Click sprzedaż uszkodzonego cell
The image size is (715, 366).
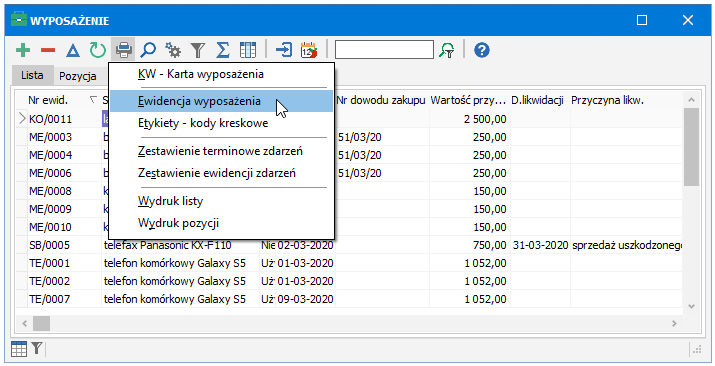[626, 245]
